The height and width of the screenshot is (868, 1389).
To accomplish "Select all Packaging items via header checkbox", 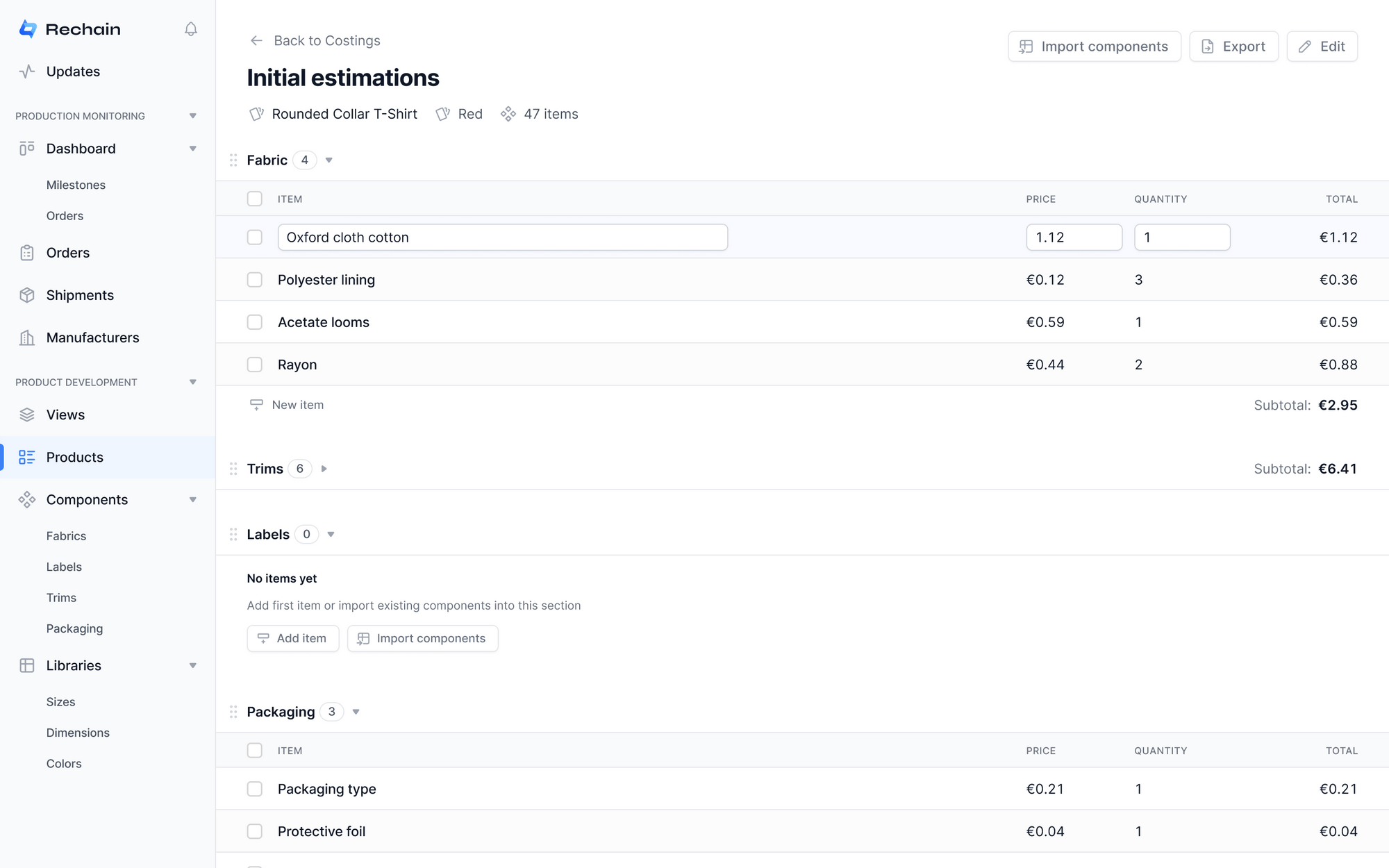I will tap(255, 751).
